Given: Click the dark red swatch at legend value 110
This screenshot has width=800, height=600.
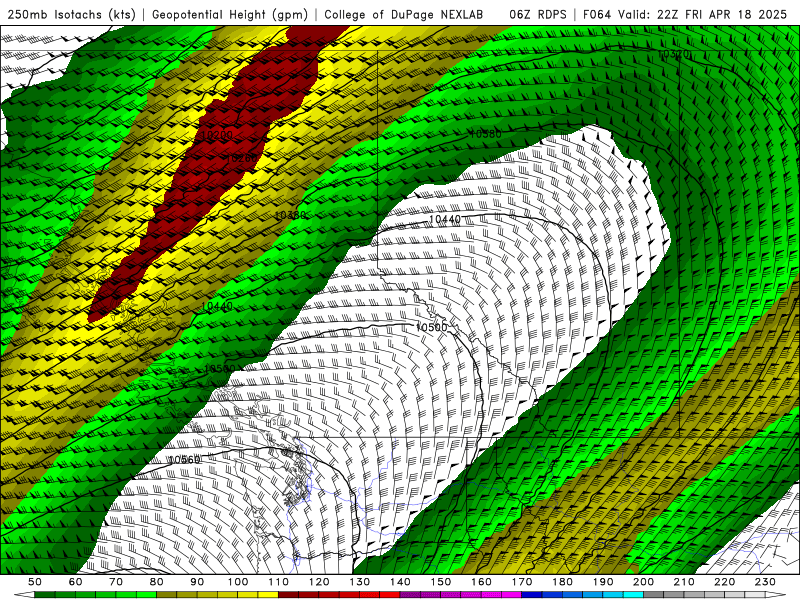Looking at the screenshot, I should [288, 595].
